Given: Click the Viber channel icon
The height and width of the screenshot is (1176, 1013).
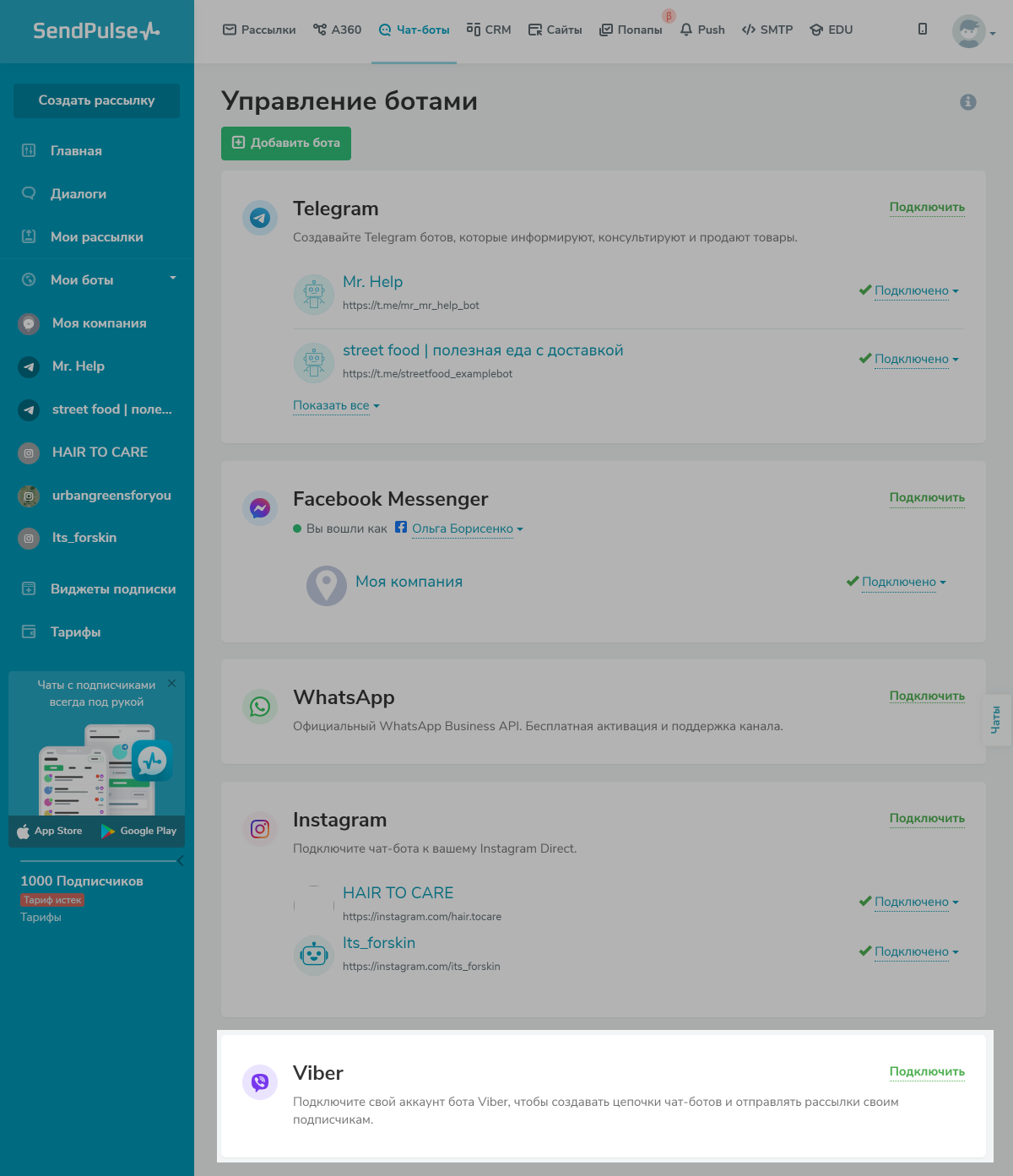Looking at the screenshot, I should [260, 1082].
